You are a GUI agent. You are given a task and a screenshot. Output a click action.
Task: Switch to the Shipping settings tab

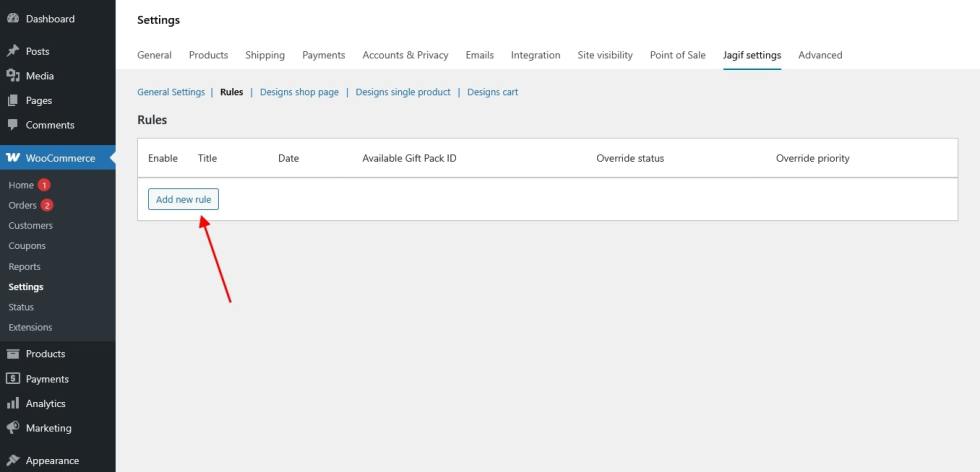265,55
